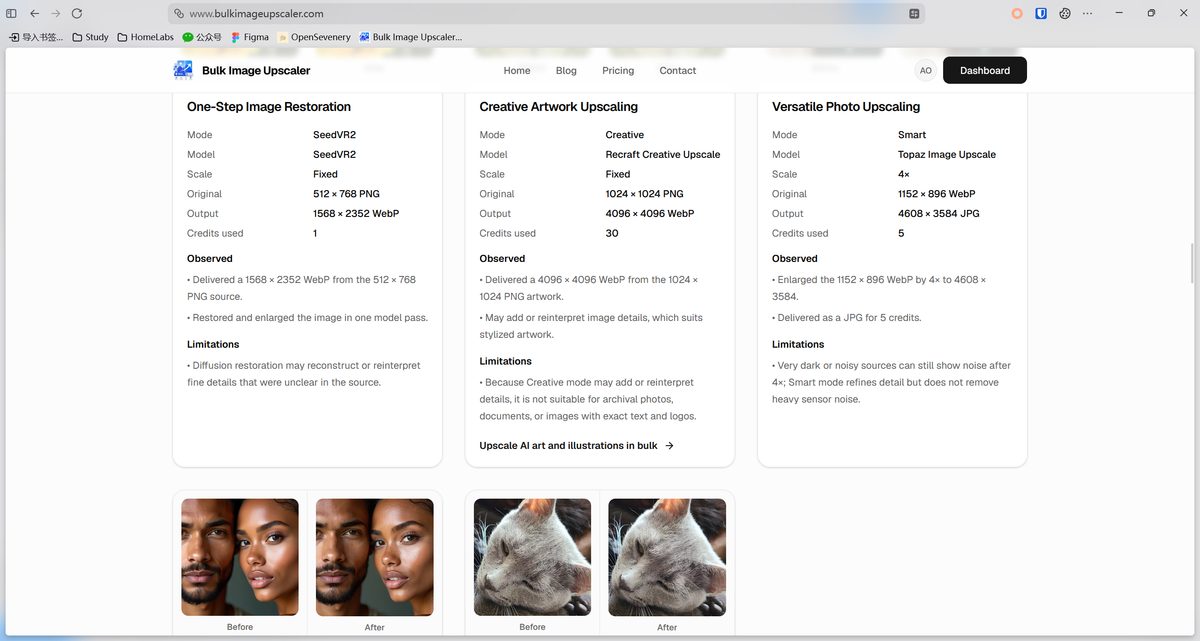Open the Pricing nav item
Screen dimensions: 1200x641
618,70
